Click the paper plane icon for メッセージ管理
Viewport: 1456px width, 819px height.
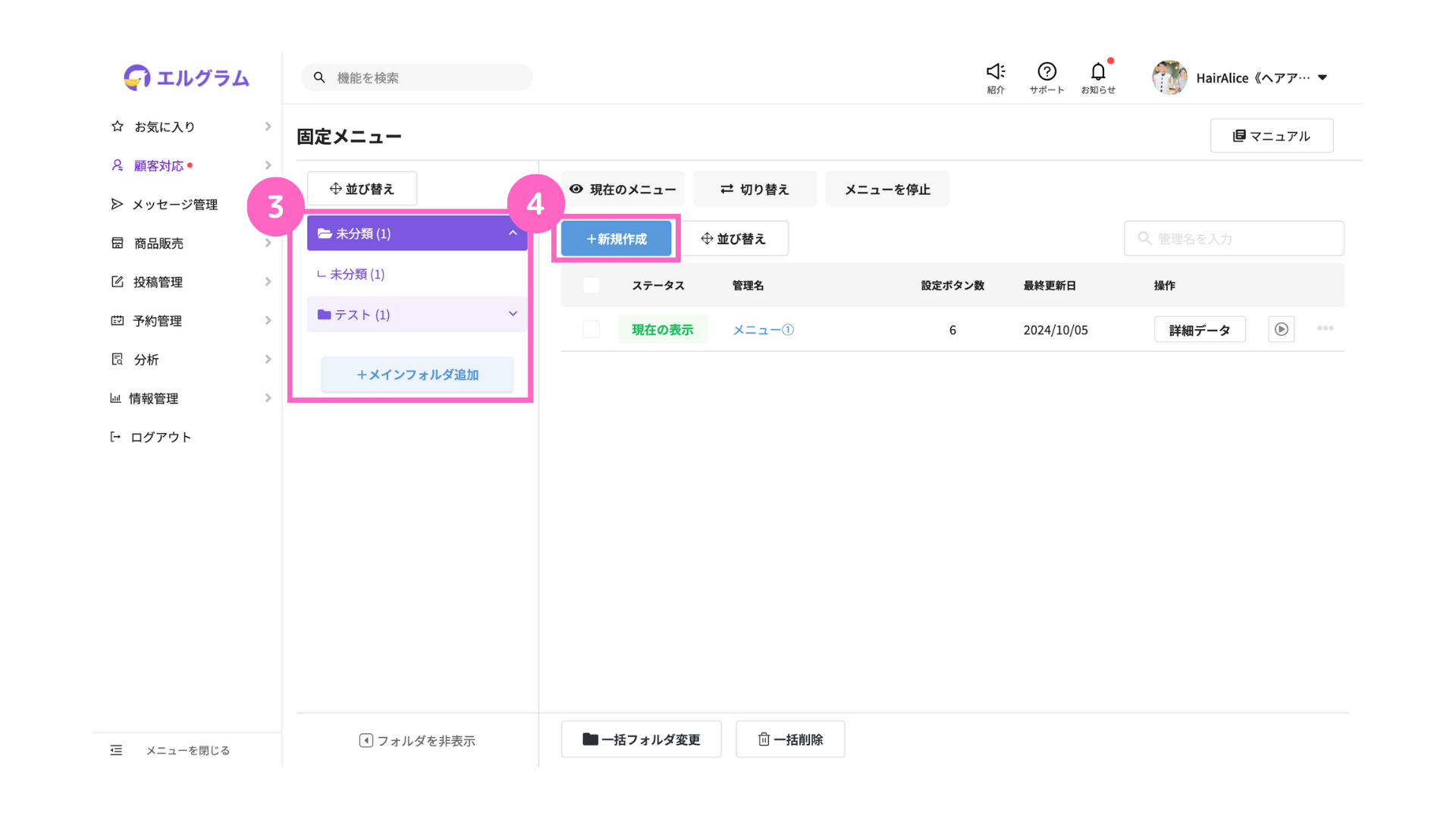(x=117, y=203)
